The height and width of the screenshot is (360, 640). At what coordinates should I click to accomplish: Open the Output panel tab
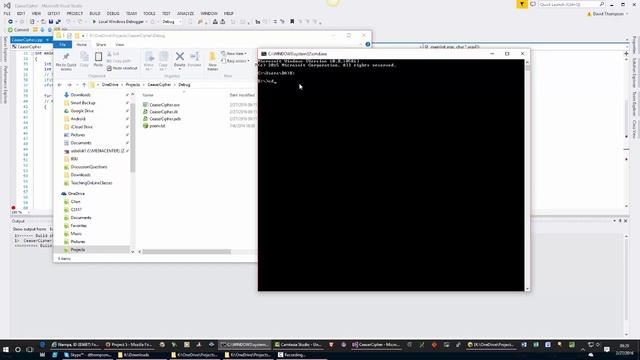click(18, 221)
